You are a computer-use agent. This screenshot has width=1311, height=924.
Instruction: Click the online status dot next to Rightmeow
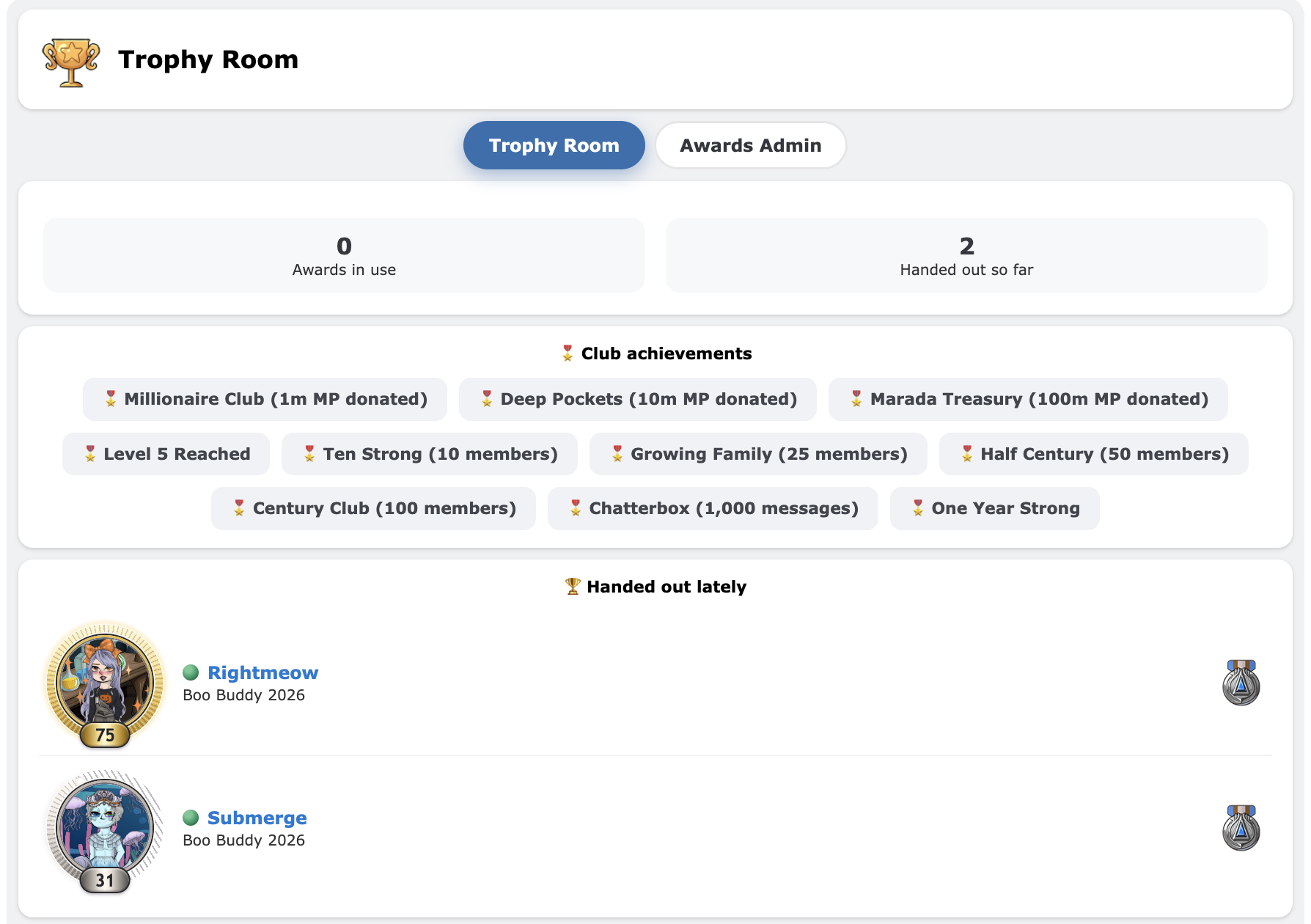click(x=191, y=672)
